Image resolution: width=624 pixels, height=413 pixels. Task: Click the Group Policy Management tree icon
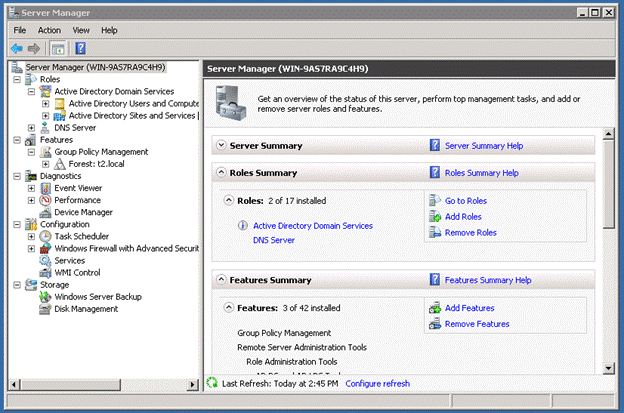[45, 152]
